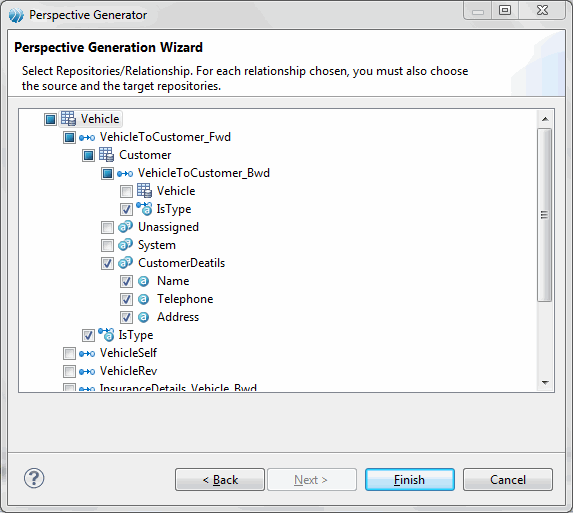573x513 pixels.
Task: Select the CustomerDeatils label
Action: [x=181, y=263]
